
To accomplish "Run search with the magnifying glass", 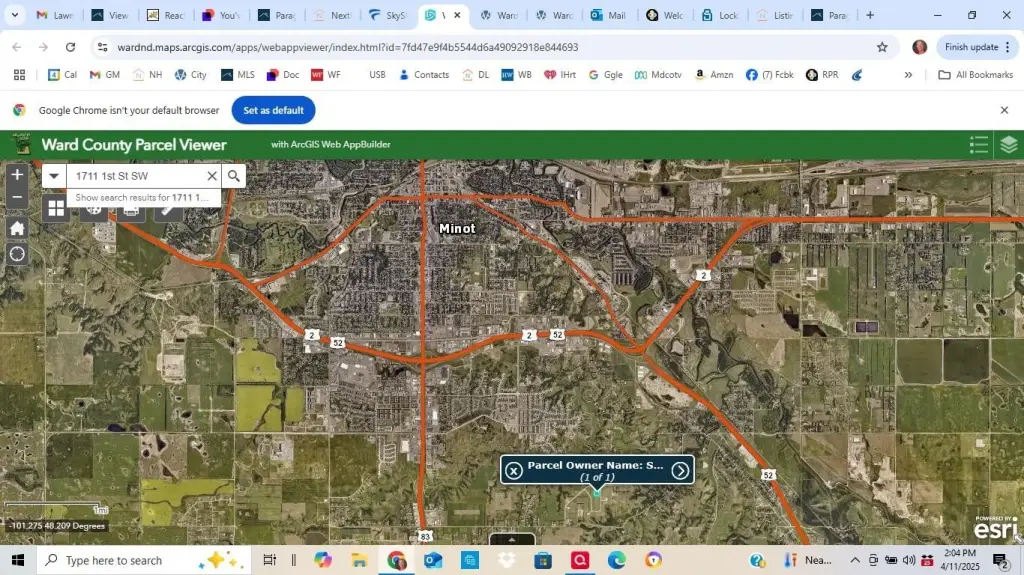I will (x=234, y=176).
